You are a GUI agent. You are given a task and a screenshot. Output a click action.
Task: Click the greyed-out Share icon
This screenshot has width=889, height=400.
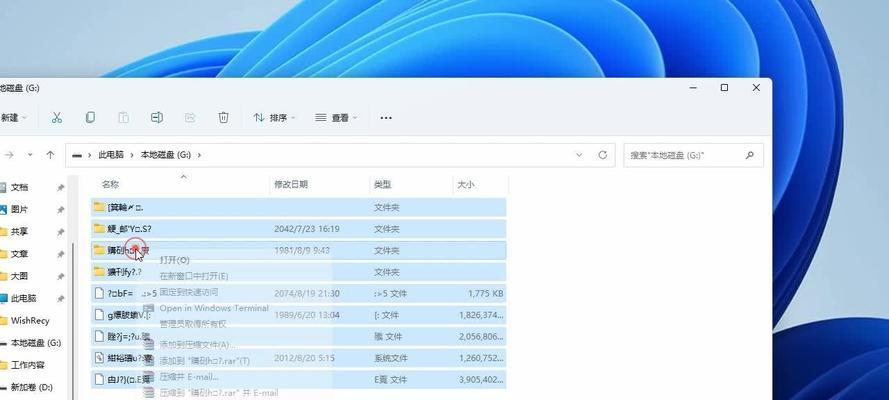point(190,118)
